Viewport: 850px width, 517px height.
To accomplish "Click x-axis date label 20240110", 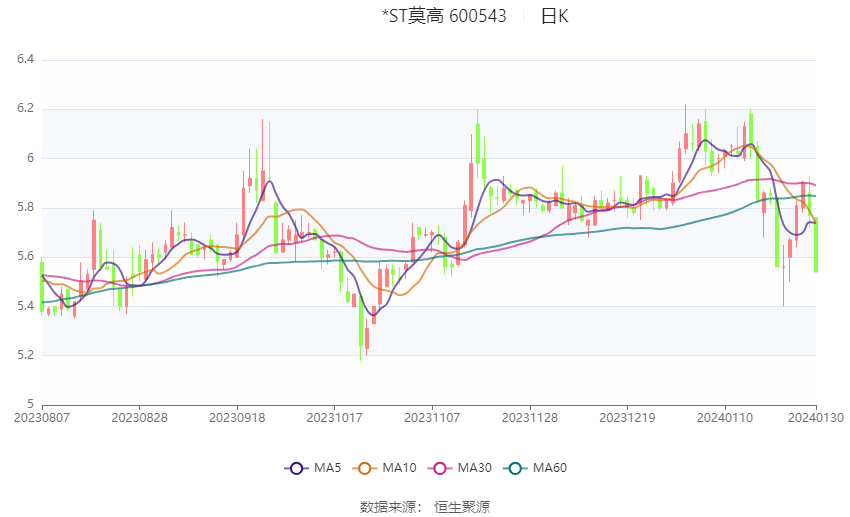I will click(725, 418).
